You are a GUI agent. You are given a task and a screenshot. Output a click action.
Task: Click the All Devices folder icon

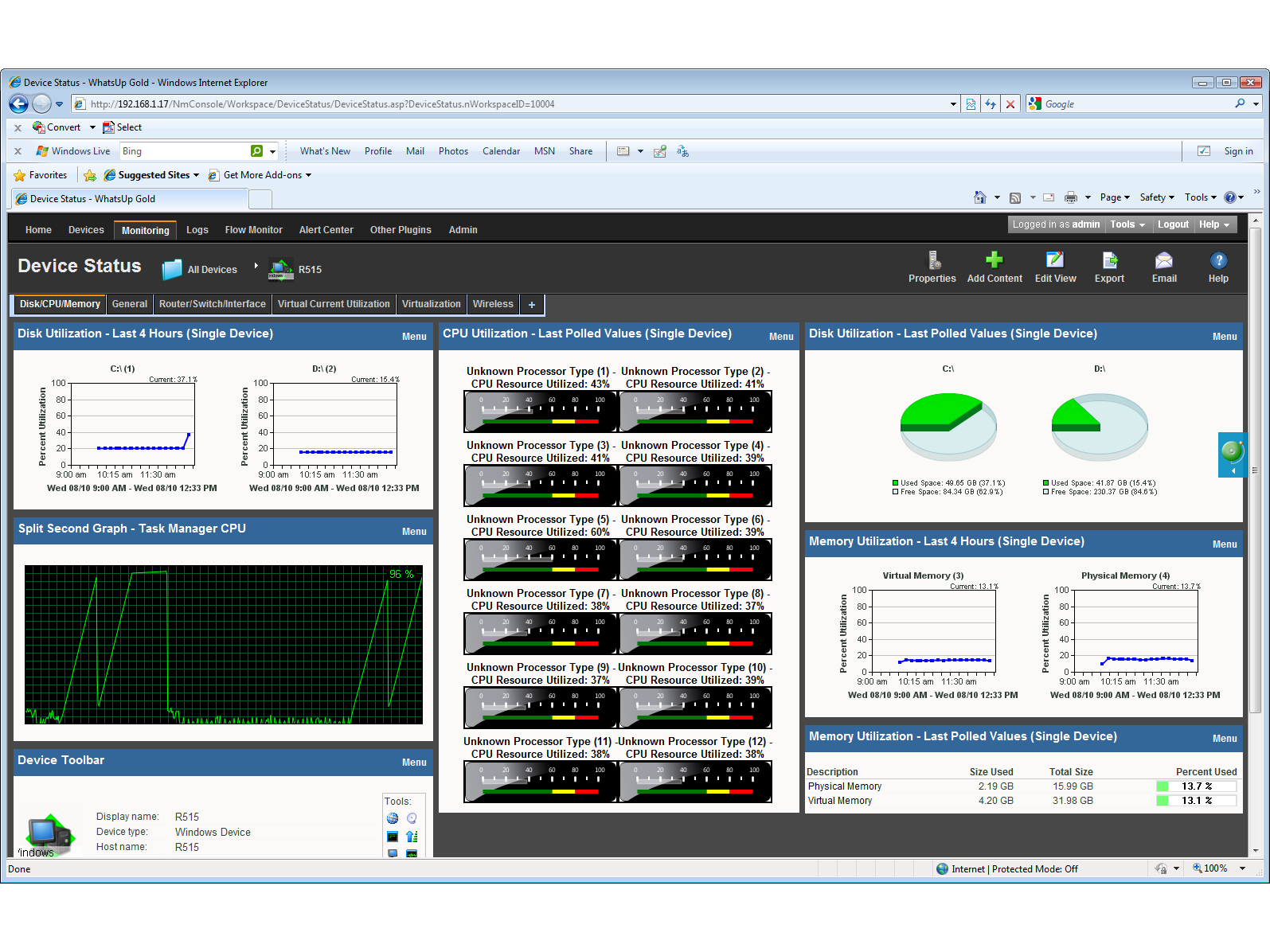point(172,270)
